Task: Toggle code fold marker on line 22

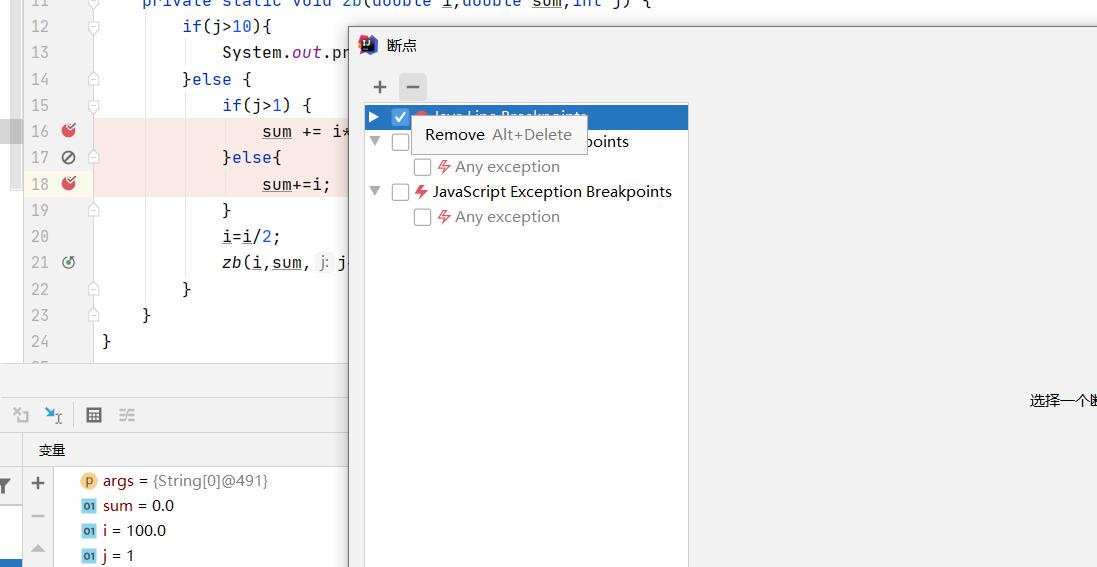Action: pyautogui.click(x=94, y=288)
